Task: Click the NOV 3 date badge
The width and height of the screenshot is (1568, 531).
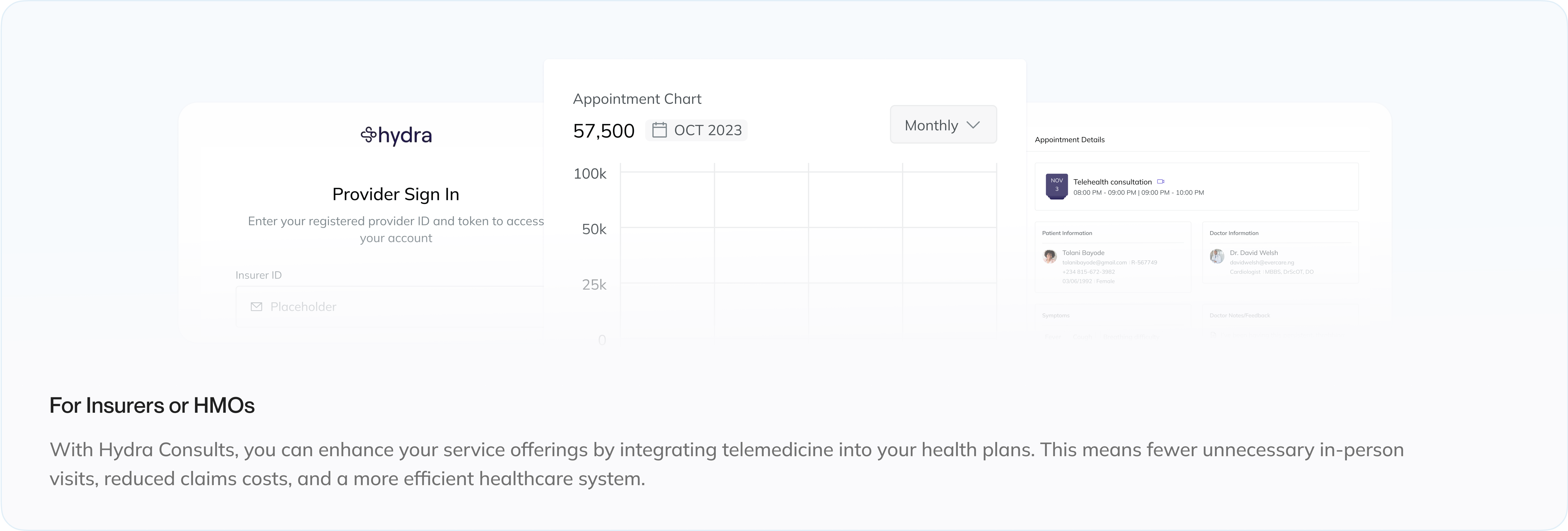Action: (x=1056, y=186)
